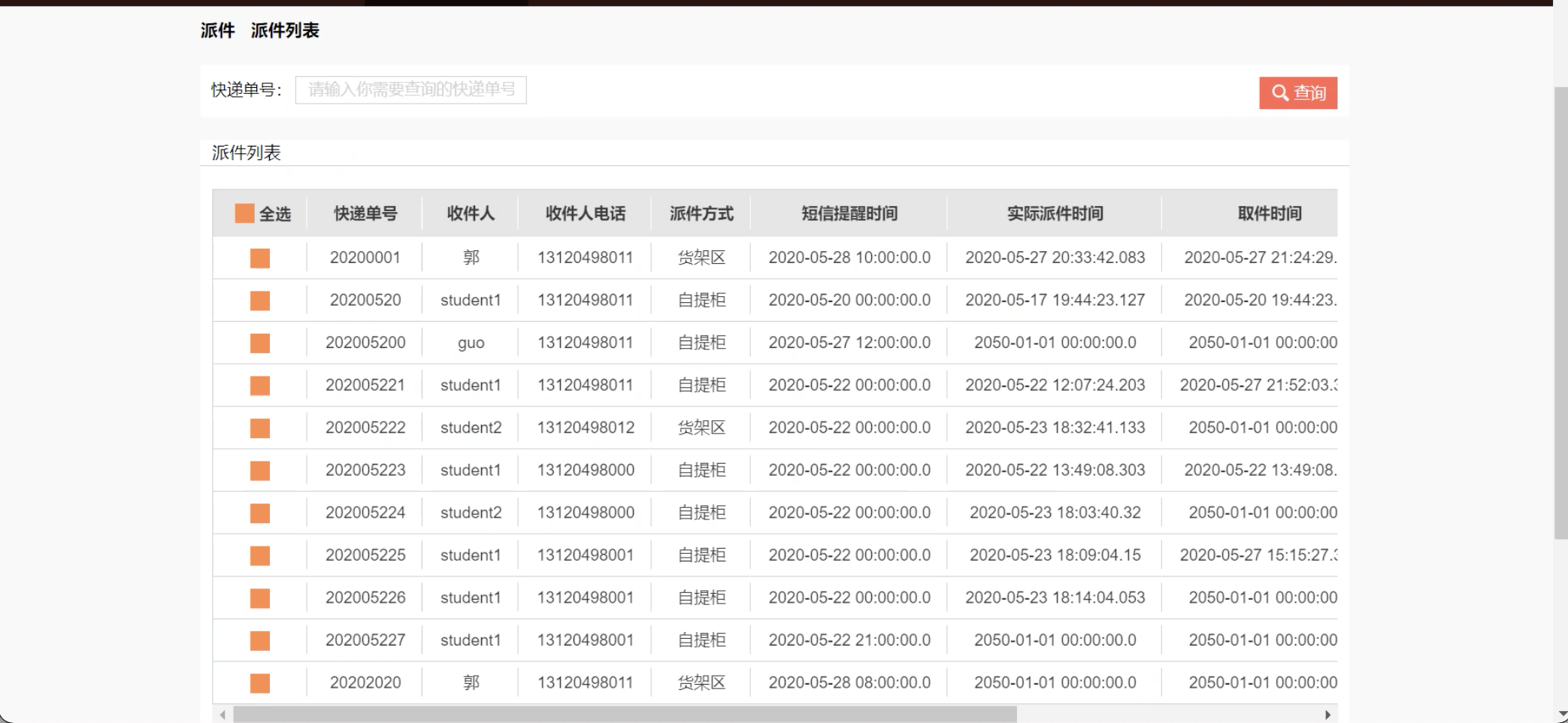
Task: Tick the checkbox for order 202005222
Action: click(260, 428)
